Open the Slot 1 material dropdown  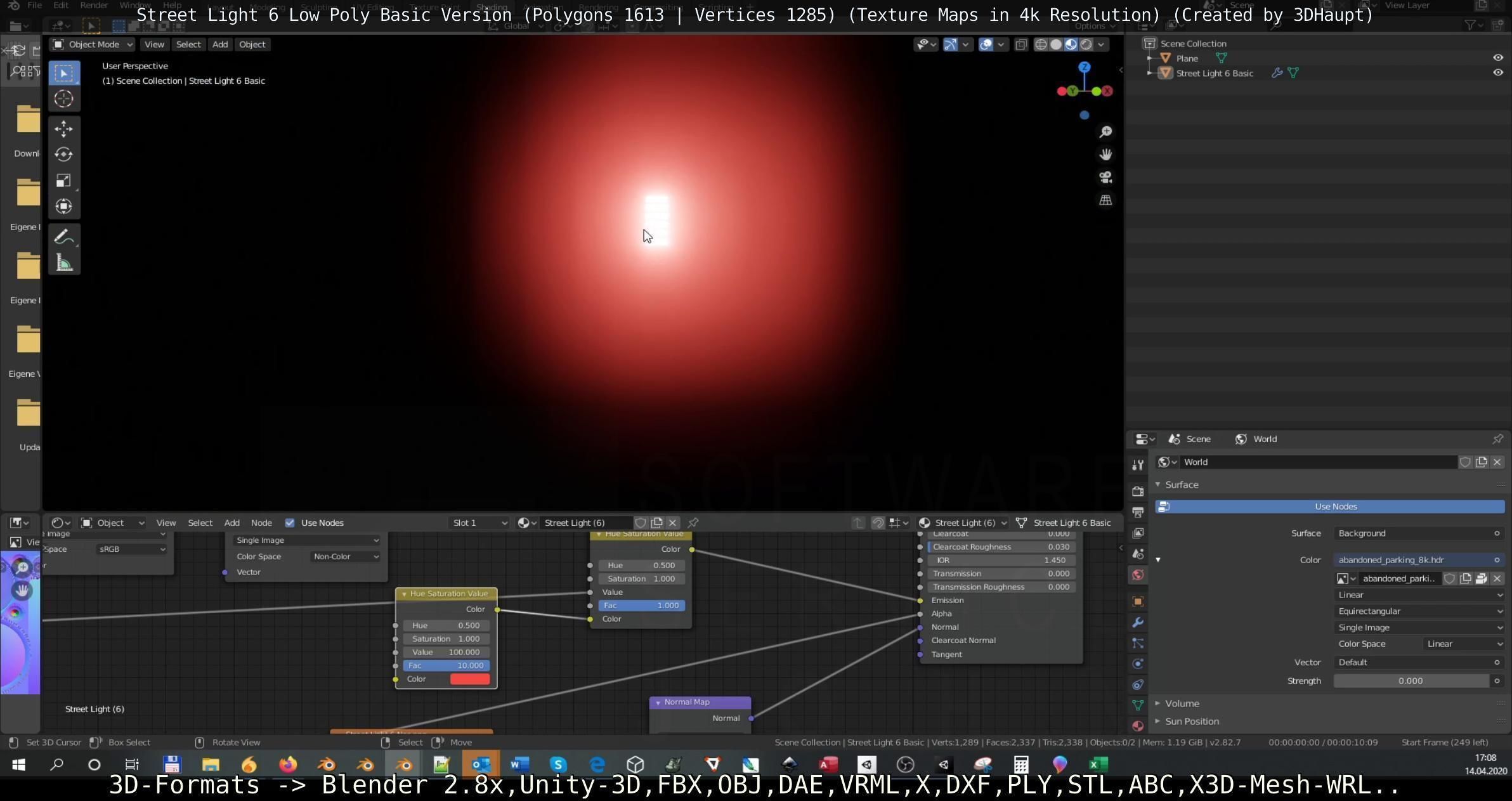[479, 523]
